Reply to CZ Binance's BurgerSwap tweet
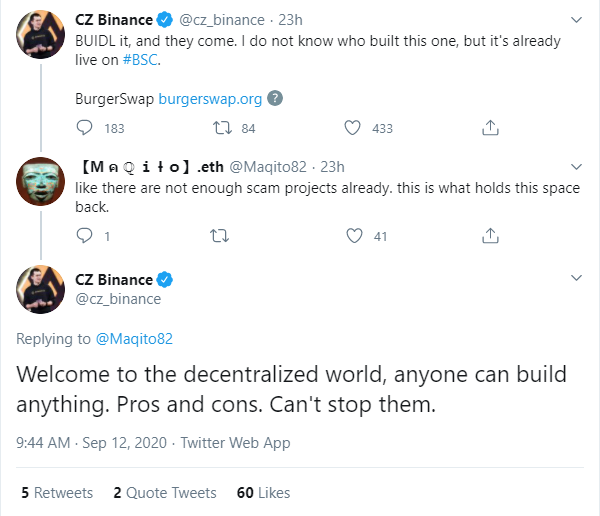 coord(85,128)
